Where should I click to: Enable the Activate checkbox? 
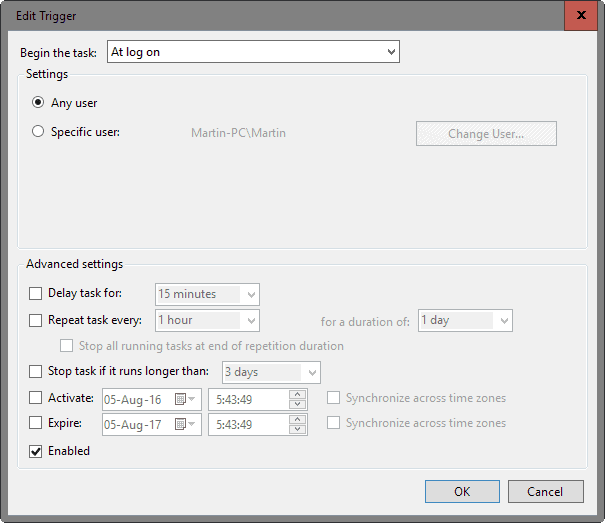point(37,398)
